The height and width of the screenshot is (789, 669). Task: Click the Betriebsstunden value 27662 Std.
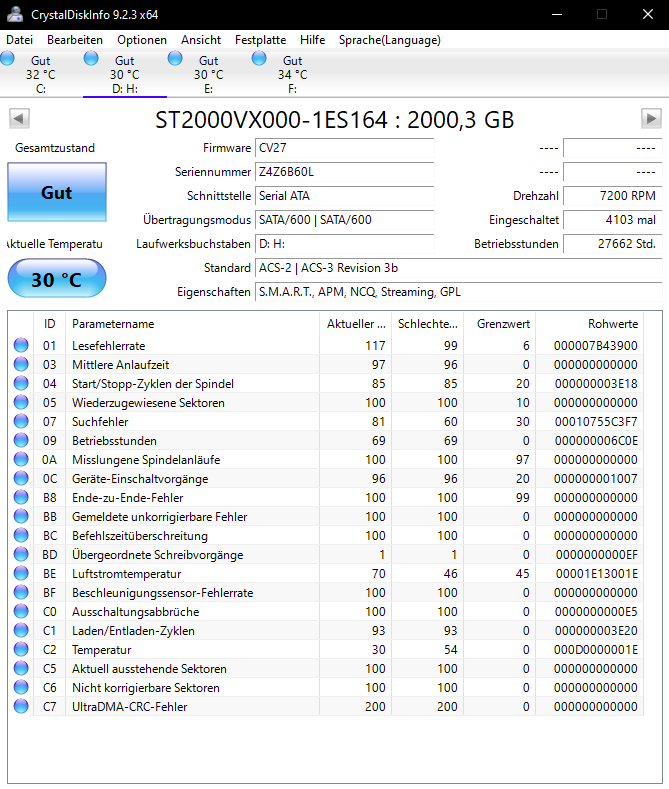[x=613, y=244]
